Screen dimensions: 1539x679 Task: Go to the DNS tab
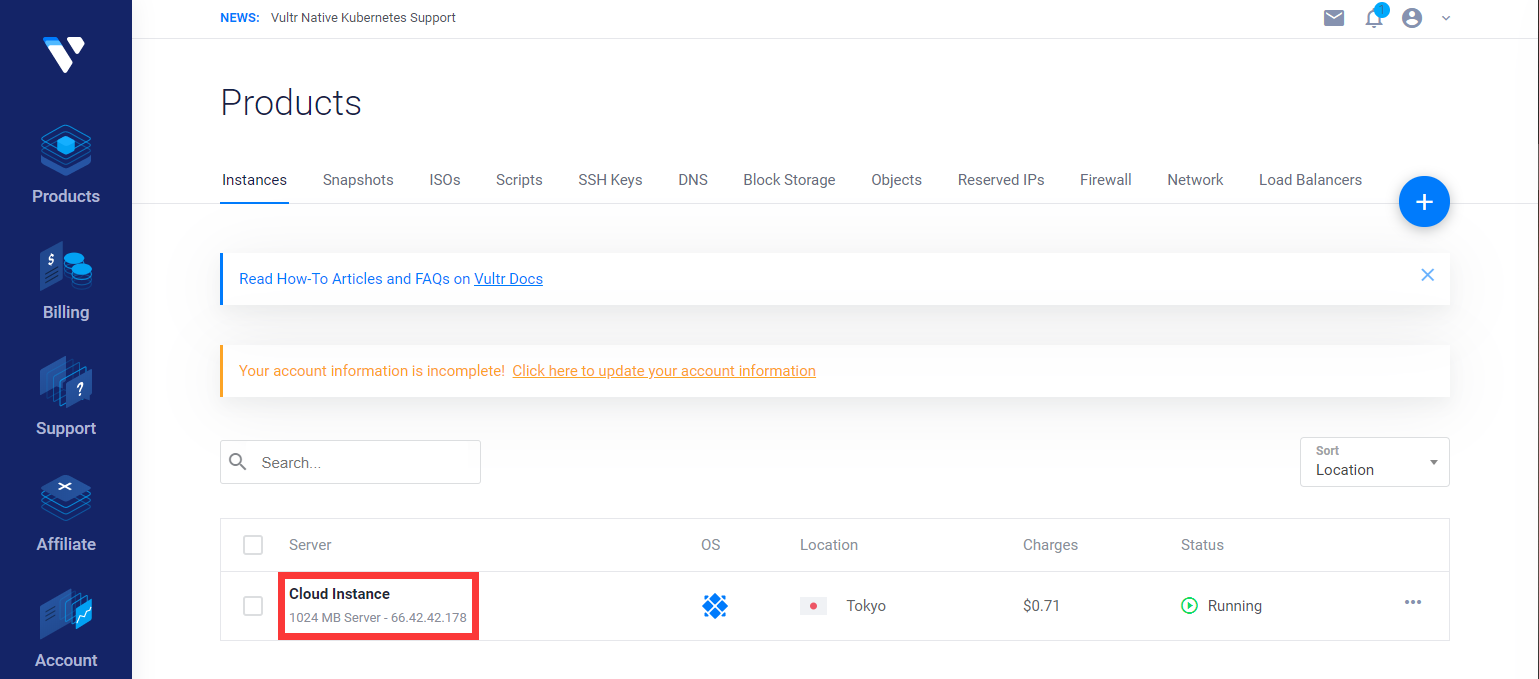(693, 180)
